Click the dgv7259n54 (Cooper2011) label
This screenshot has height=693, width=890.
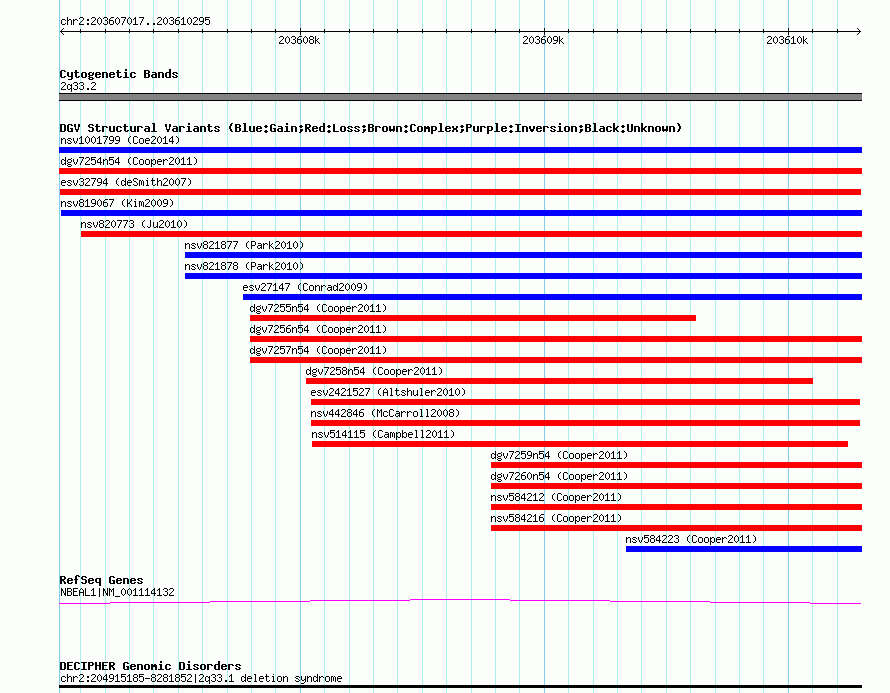(559, 455)
